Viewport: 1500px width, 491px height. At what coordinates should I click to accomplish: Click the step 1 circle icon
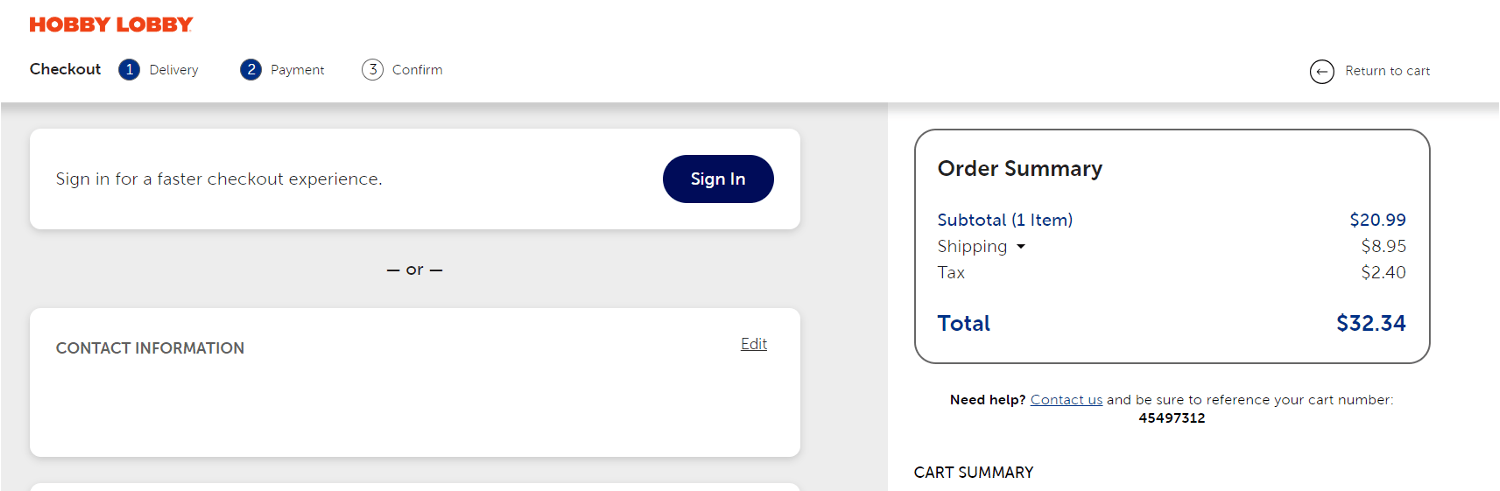click(129, 70)
